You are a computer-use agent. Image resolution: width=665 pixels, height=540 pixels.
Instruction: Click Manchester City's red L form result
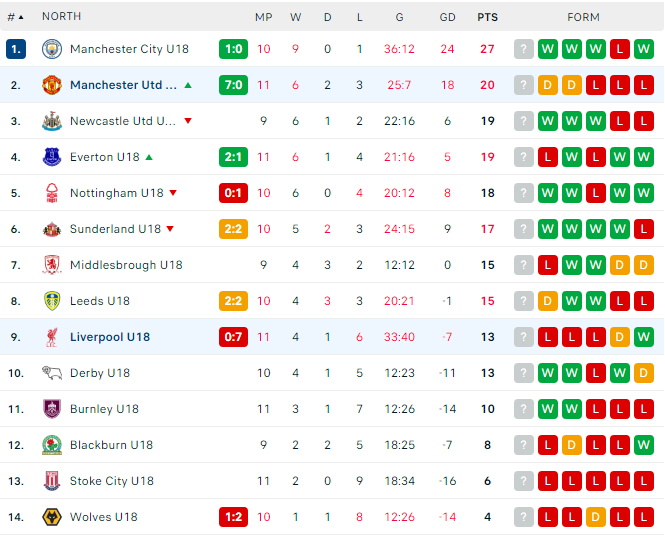click(x=620, y=49)
